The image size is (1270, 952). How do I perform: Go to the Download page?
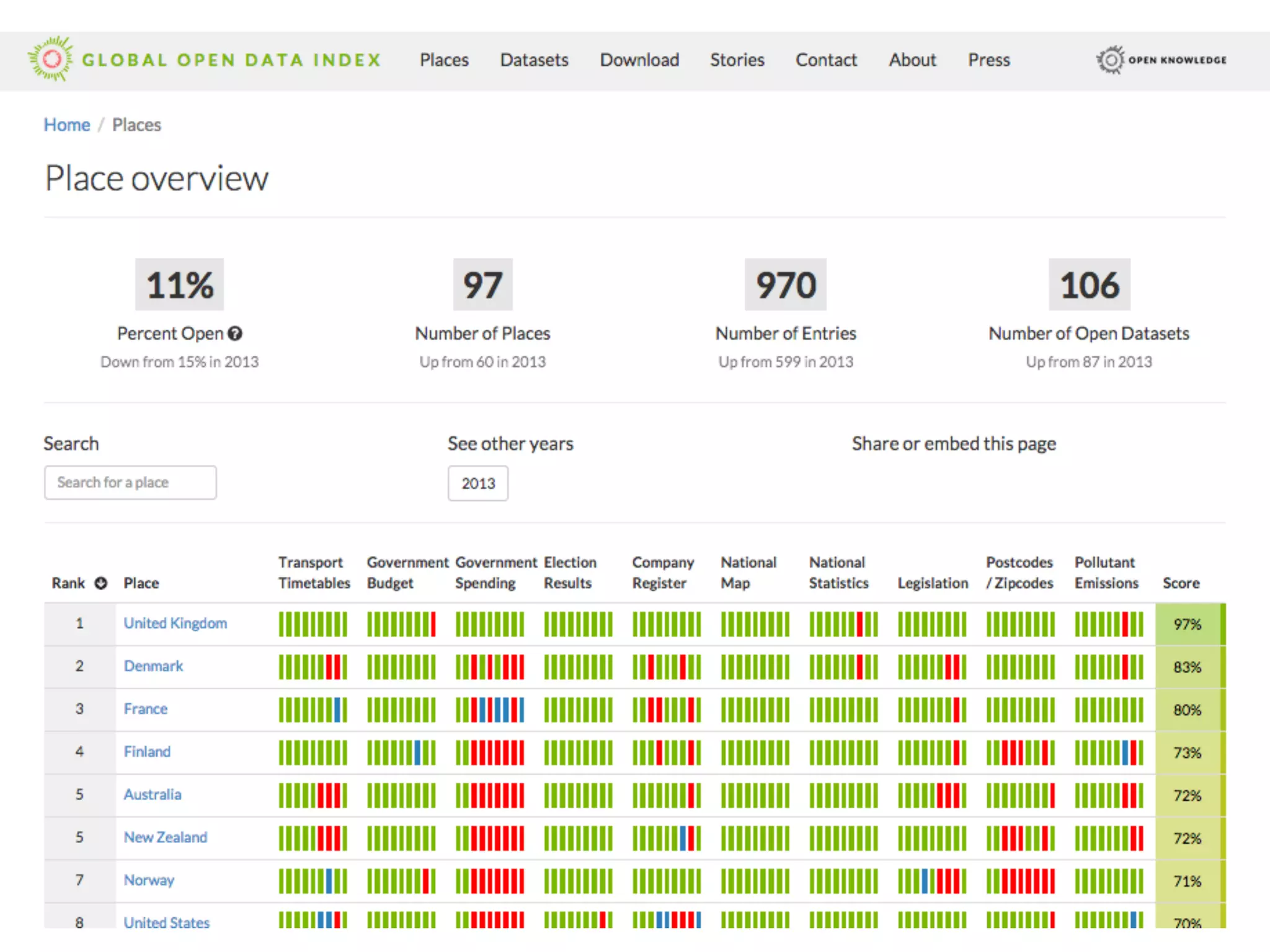tap(639, 60)
